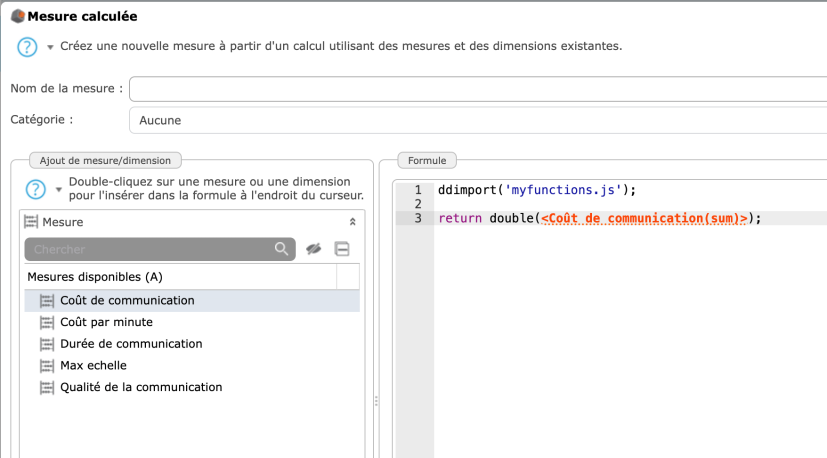Collapse the top help description arrow
Image resolution: width=827 pixels, height=458 pixels.
tap(50, 47)
